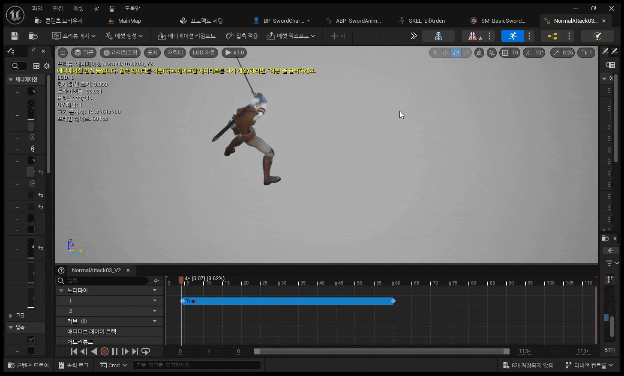Switch to the SM_BasicSword tab

coord(497,21)
